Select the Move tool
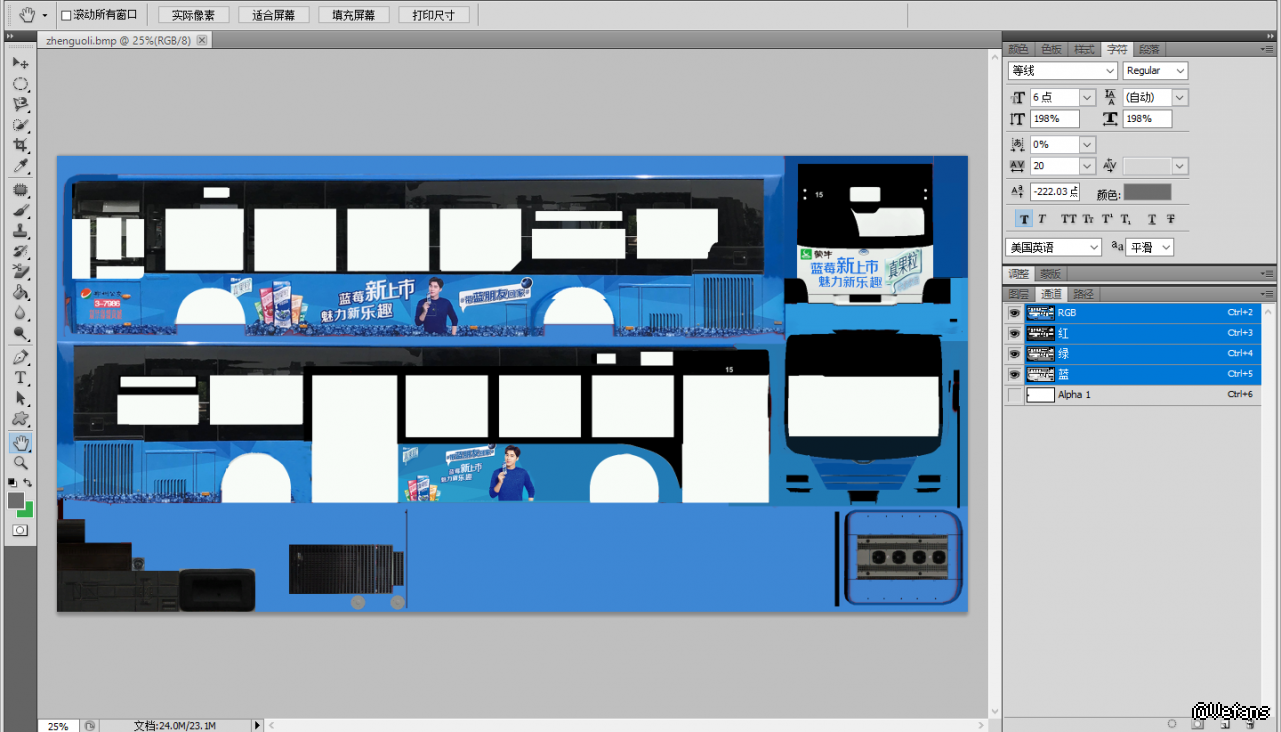Image resolution: width=1281 pixels, height=732 pixels. click(x=20, y=63)
